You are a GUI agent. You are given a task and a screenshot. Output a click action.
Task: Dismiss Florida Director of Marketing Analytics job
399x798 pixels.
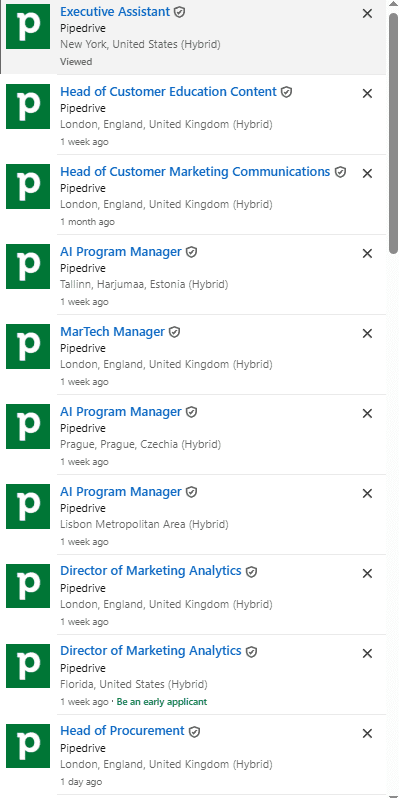[x=367, y=653]
